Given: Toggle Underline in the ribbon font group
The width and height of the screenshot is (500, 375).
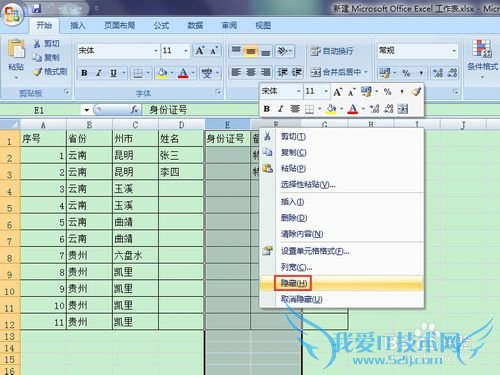Looking at the screenshot, I should (113, 73).
